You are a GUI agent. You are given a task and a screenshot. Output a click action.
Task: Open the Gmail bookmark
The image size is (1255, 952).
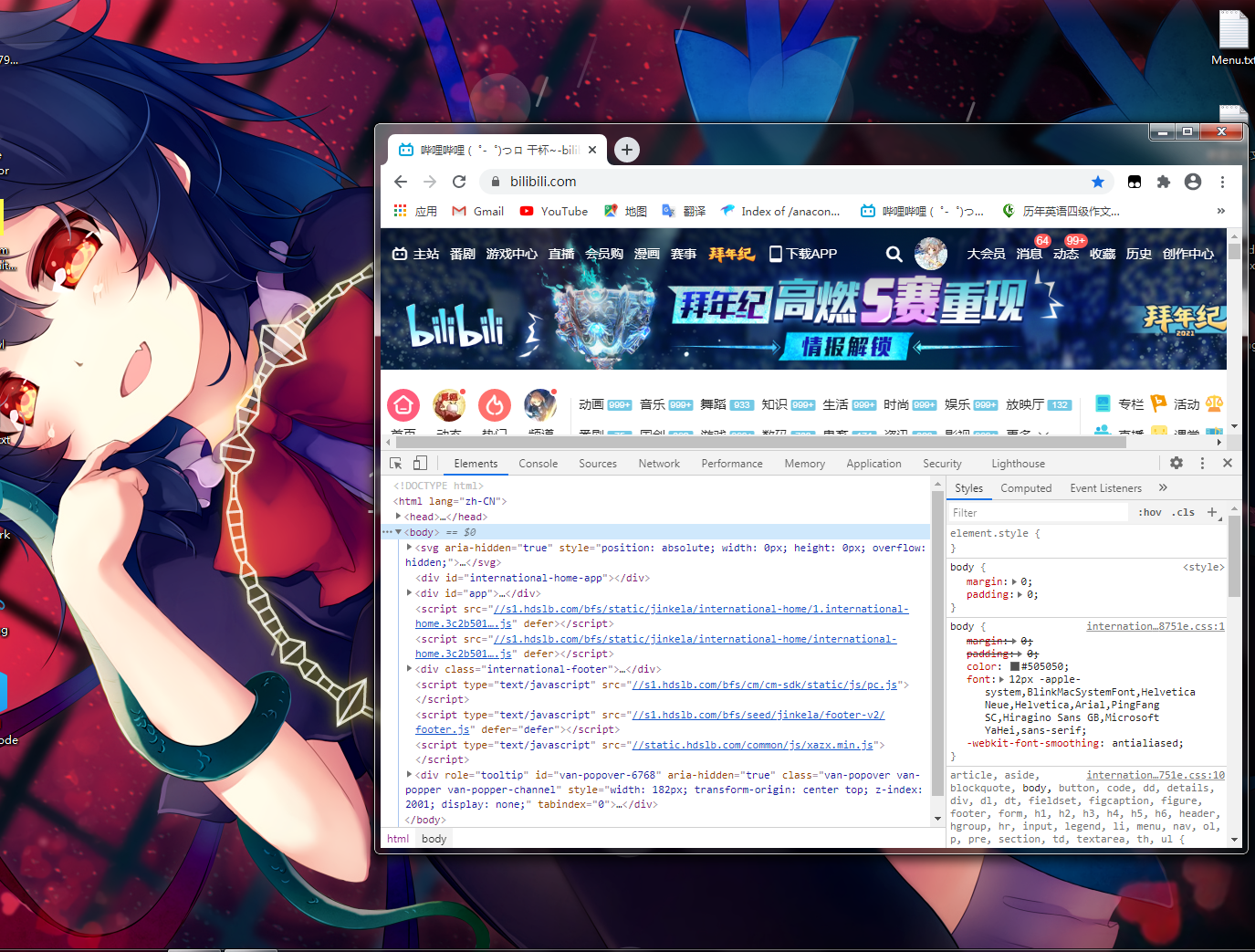coord(478,211)
